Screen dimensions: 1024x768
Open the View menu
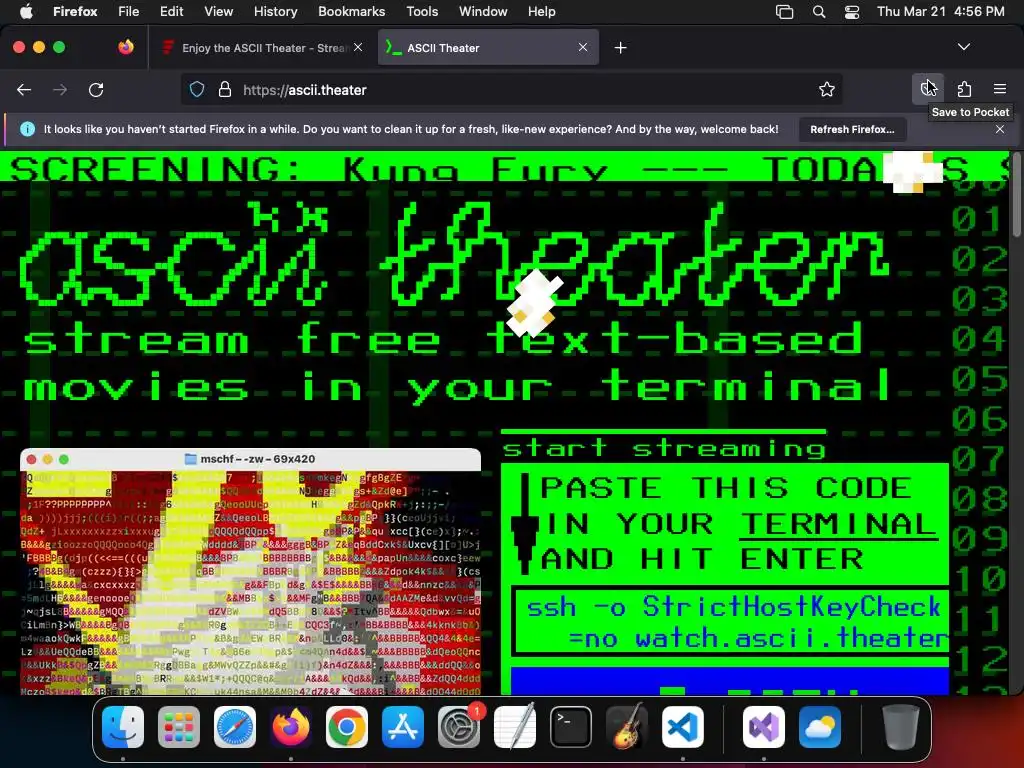(218, 12)
